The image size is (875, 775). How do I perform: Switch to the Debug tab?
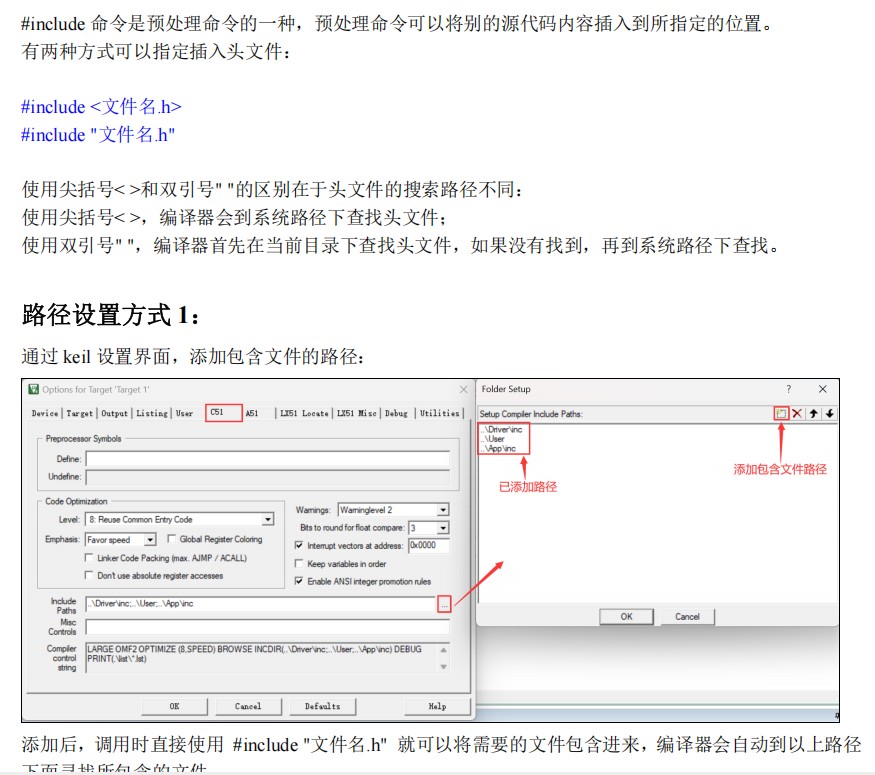click(x=396, y=413)
